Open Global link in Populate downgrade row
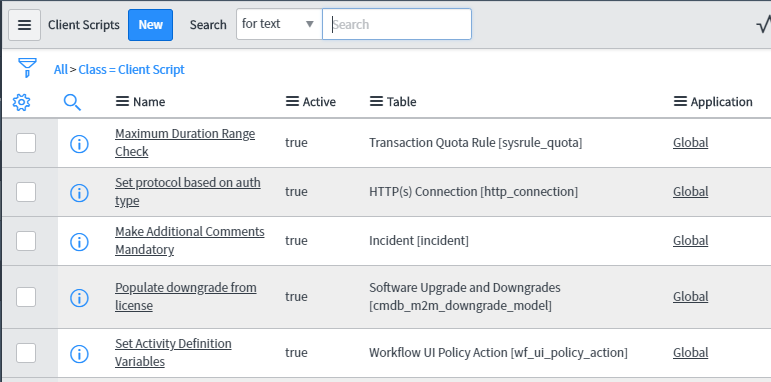The height and width of the screenshot is (382, 771). tap(690, 296)
